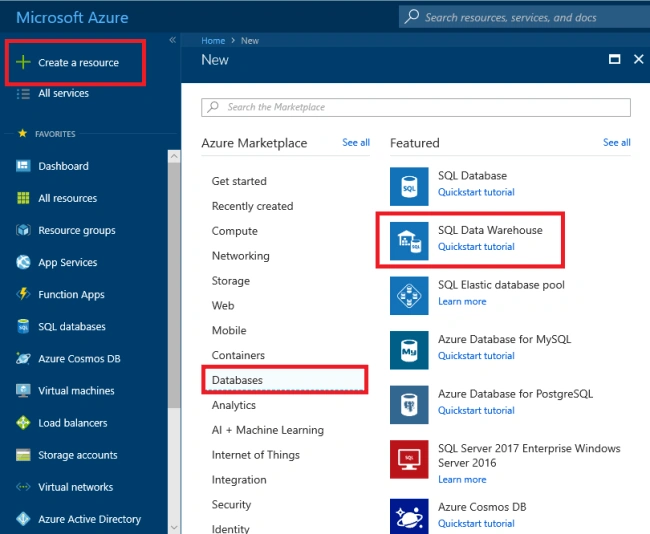This screenshot has height=534, width=650.
Task: Click the Storage accounts icon
Action: 23,455
